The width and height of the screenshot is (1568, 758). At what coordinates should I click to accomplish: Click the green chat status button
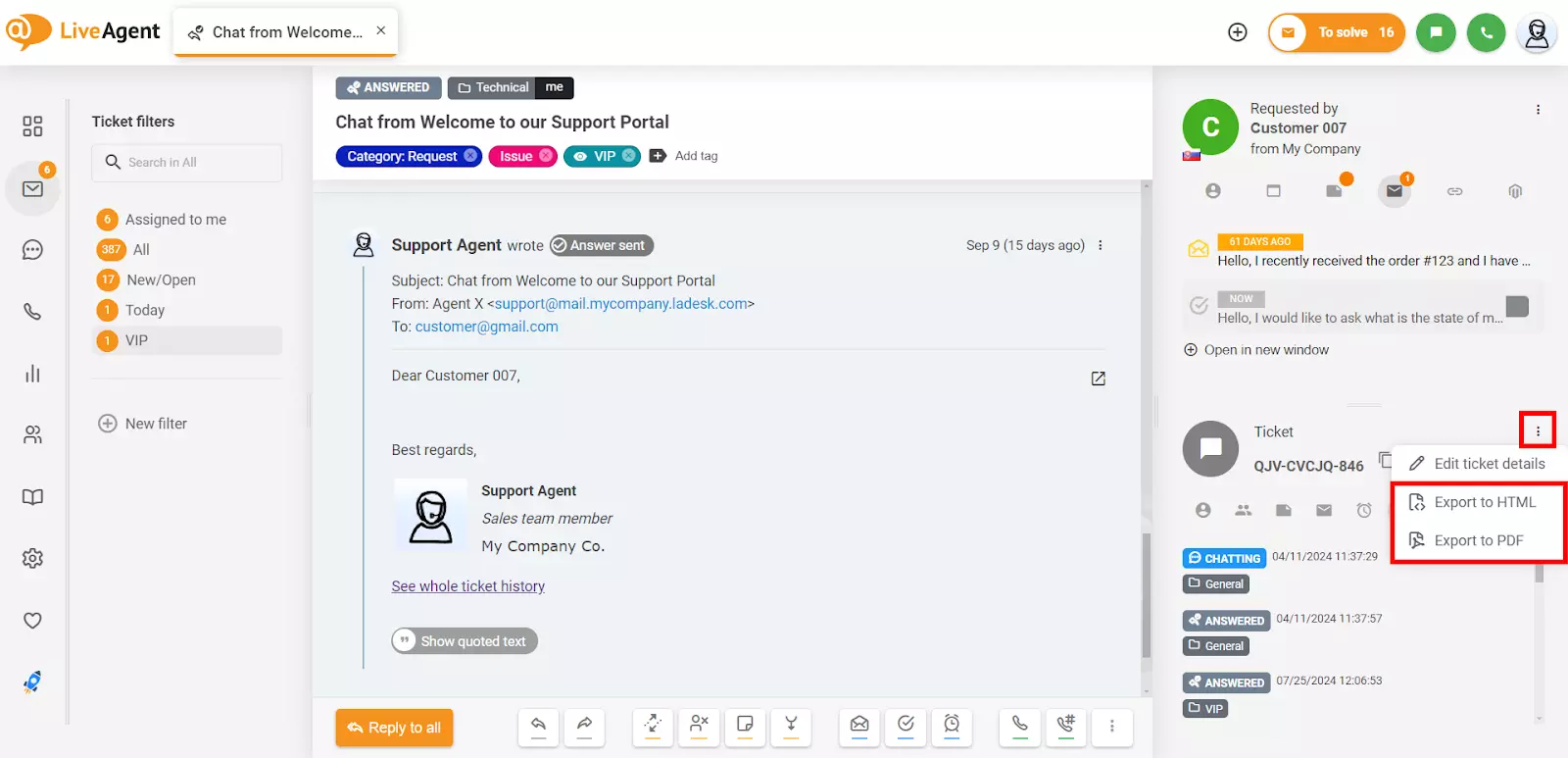coord(1436,32)
